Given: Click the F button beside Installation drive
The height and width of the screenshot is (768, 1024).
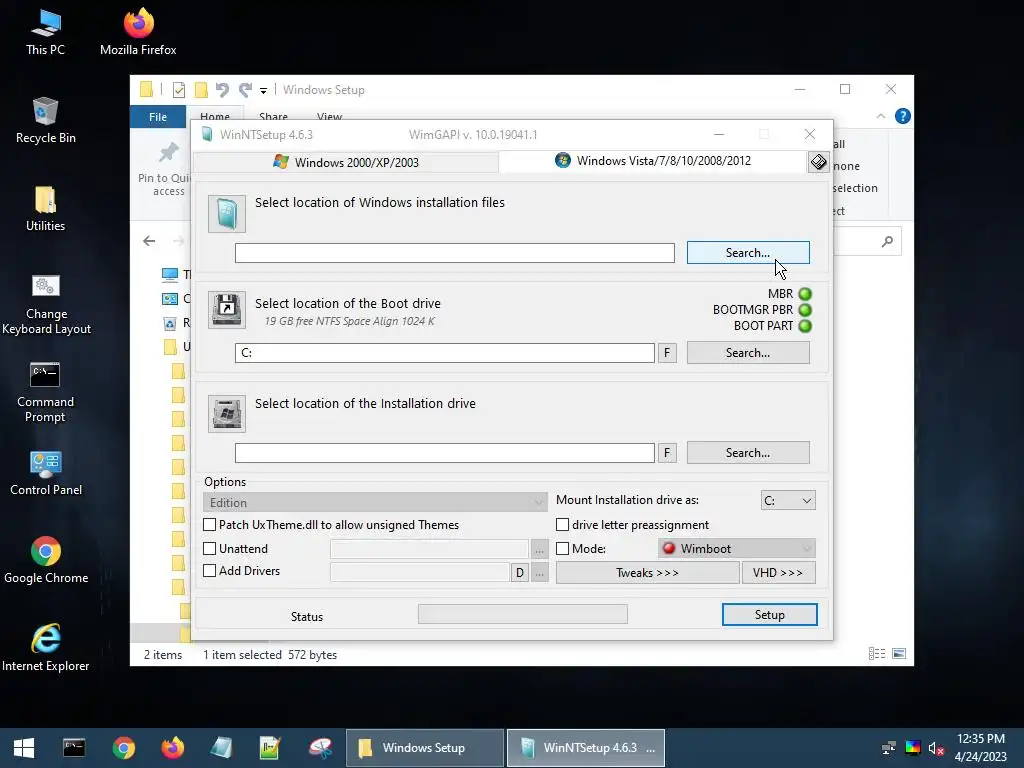Looking at the screenshot, I should click(667, 453).
